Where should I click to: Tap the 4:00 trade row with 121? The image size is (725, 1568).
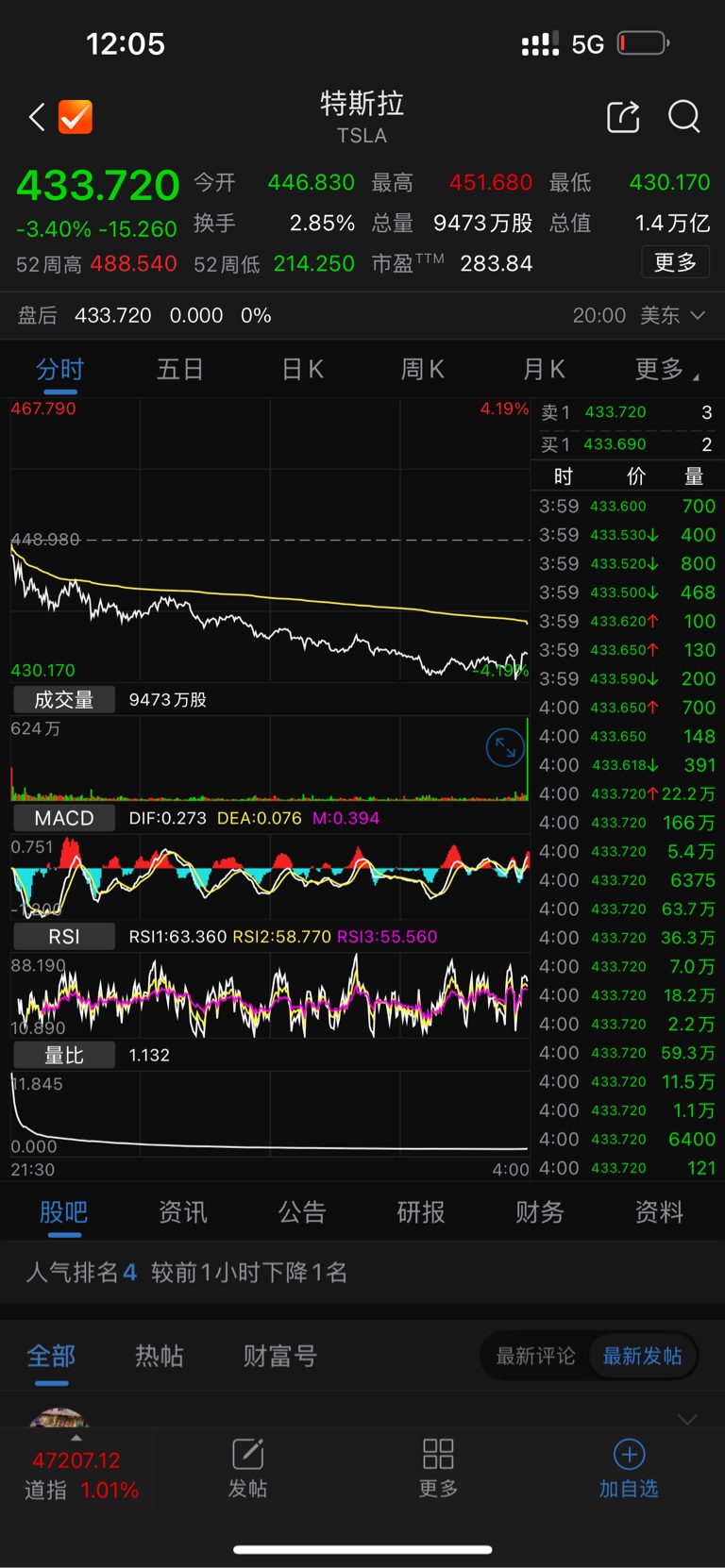coord(627,1168)
